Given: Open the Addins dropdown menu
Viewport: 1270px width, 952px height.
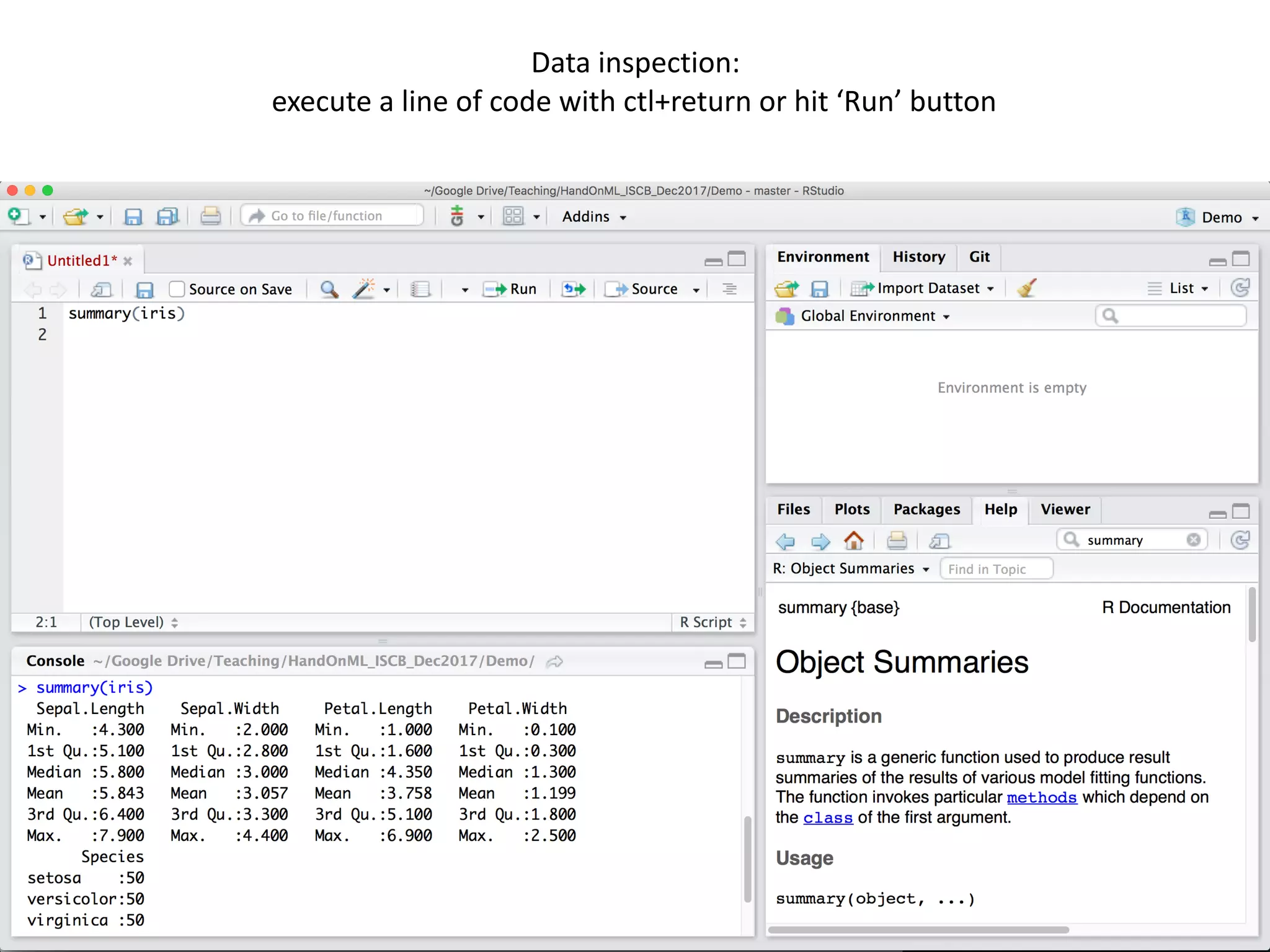Looking at the screenshot, I should click(x=594, y=216).
